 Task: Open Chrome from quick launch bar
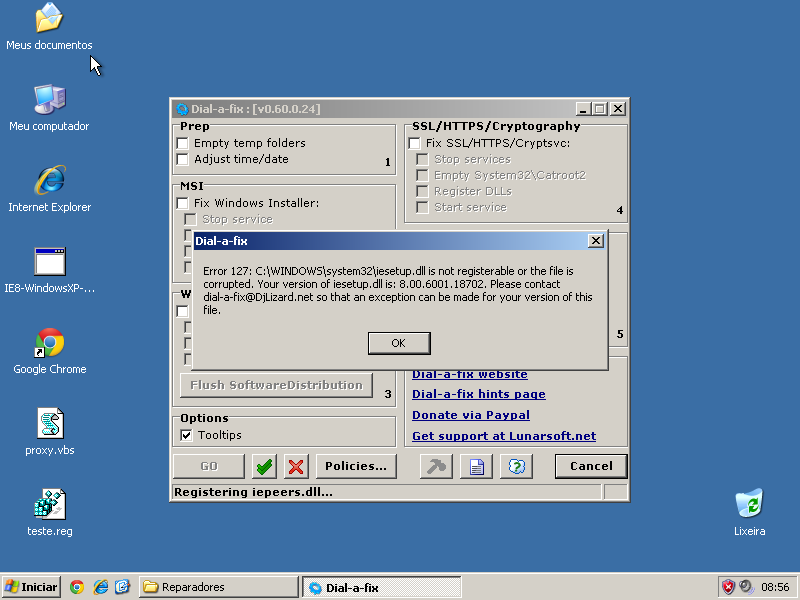pos(77,587)
